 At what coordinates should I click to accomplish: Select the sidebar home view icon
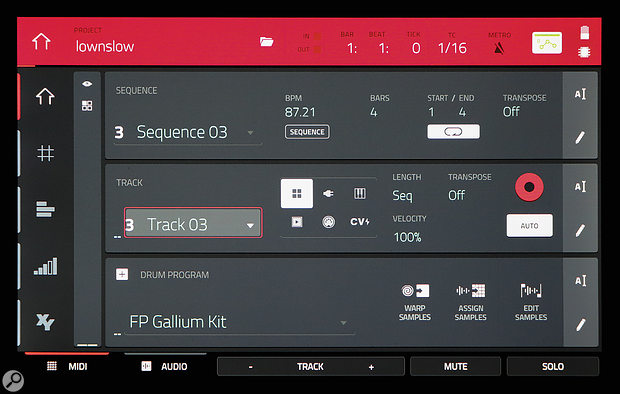45,96
